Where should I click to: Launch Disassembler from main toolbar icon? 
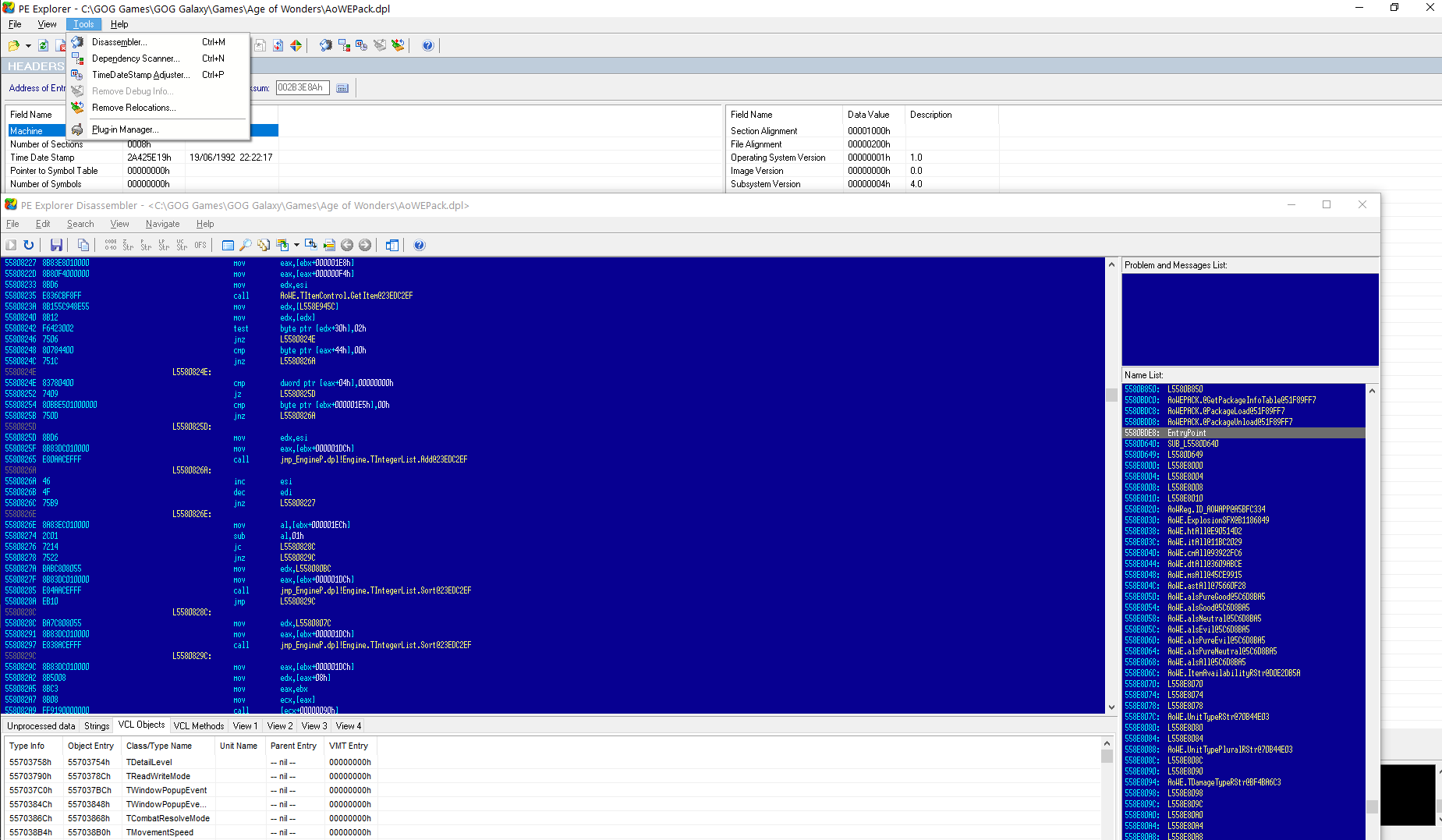(x=326, y=46)
